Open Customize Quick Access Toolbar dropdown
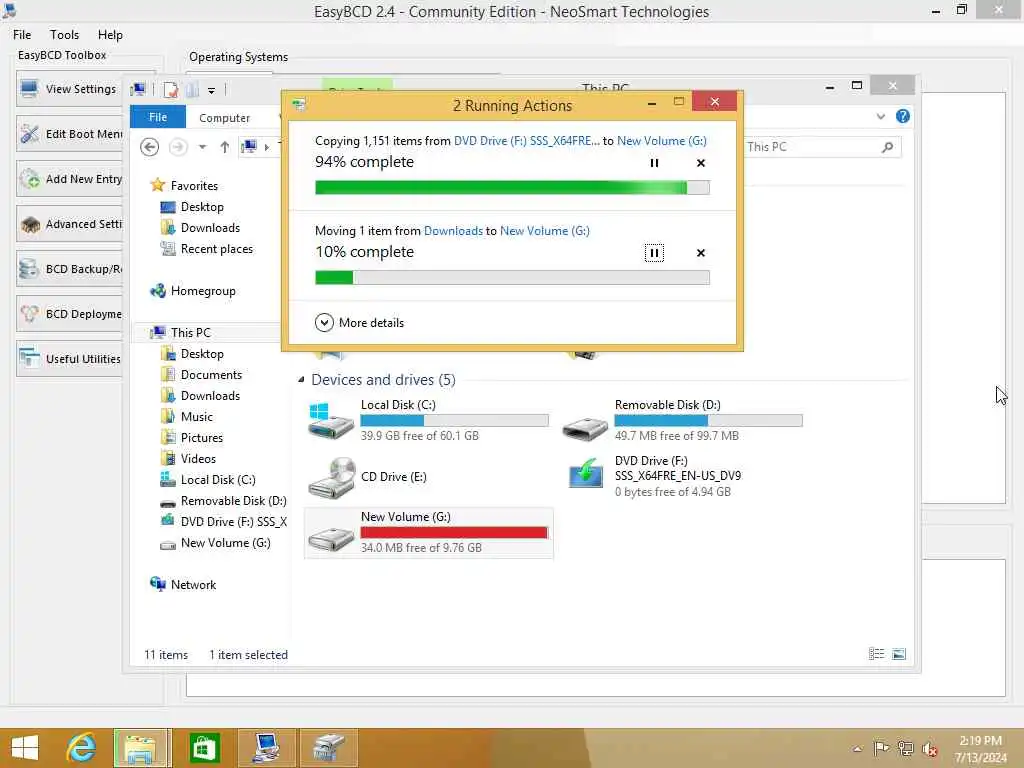Image resolution: width=1024 pixels, height=768 pixels. tap(211, 90)
